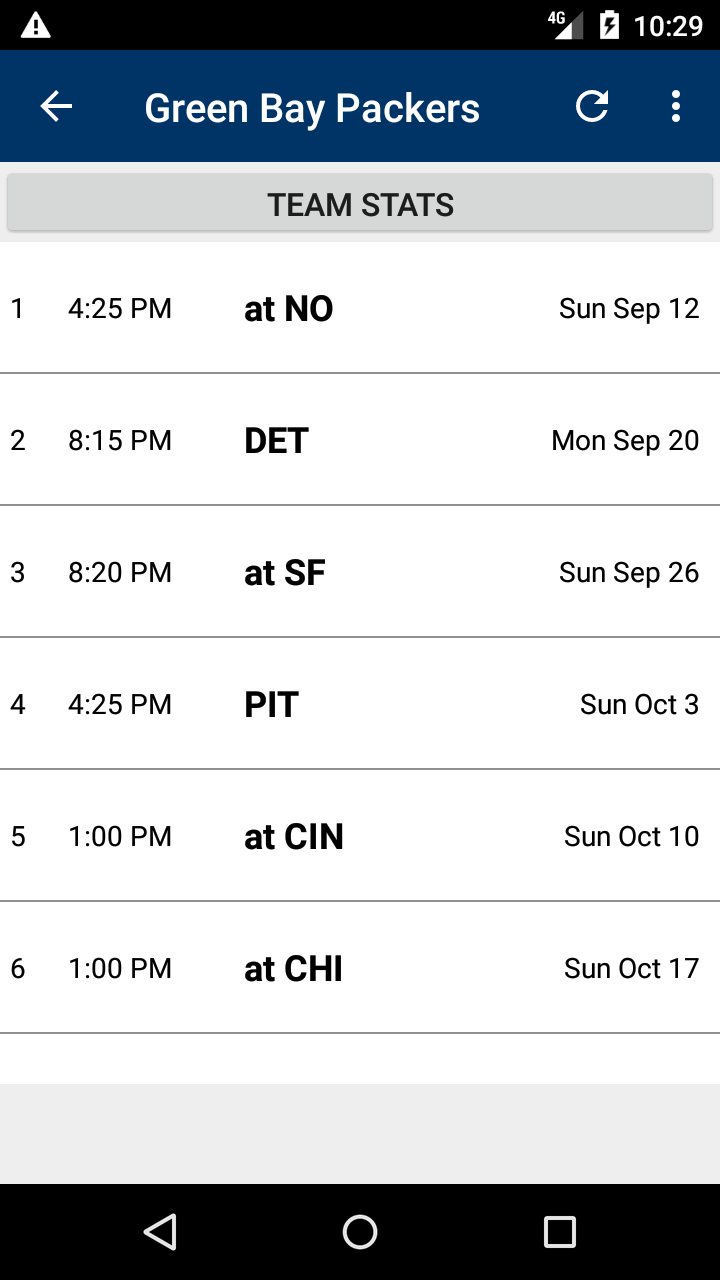Tap the Green Bay Packers title
The image size is (720, 1280).
(x=312, y=108)
